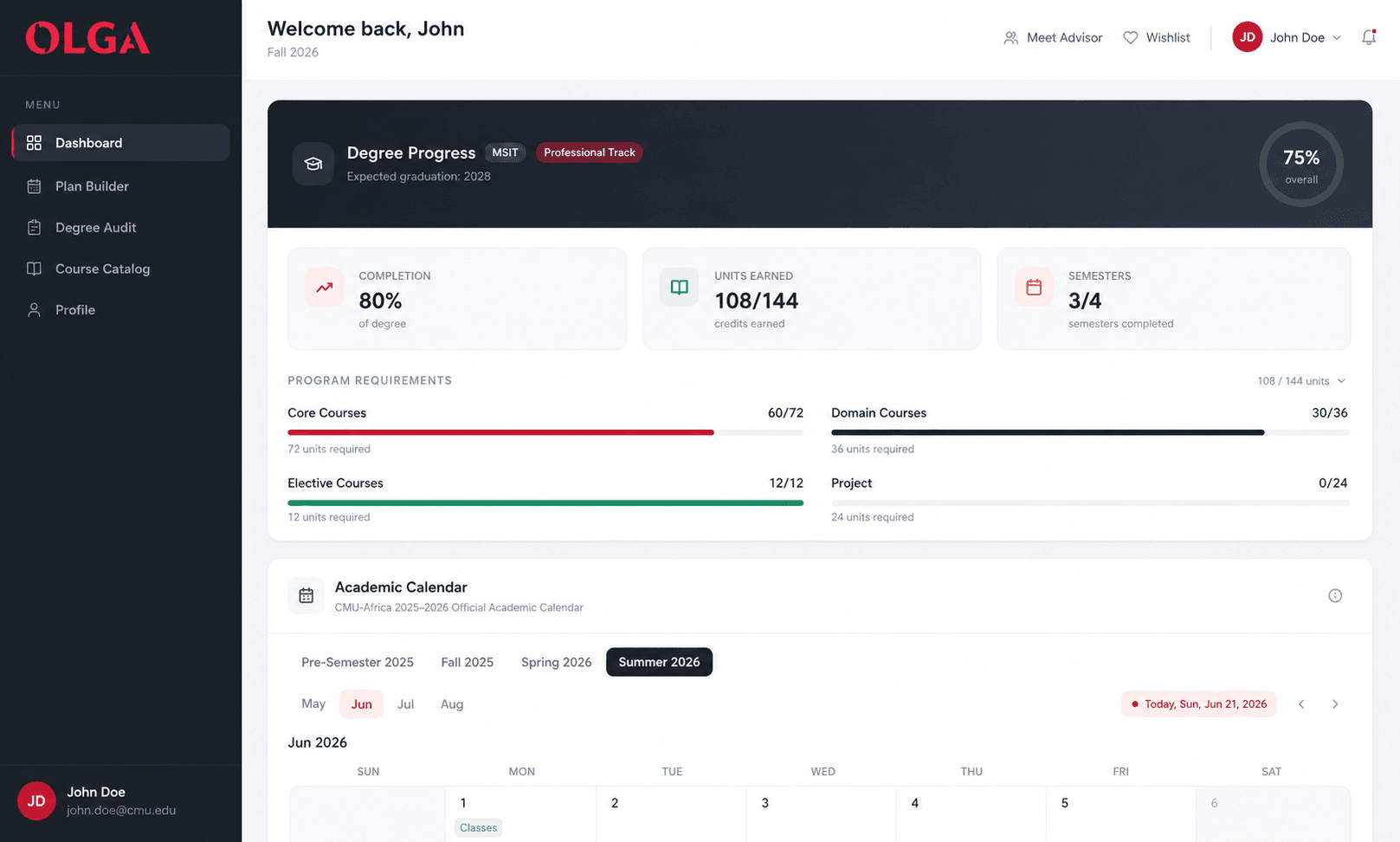This screenshot has width=1400, height=842.
Task: Switch to Pre-Semester 2025 tab
Action: point(358,662)
